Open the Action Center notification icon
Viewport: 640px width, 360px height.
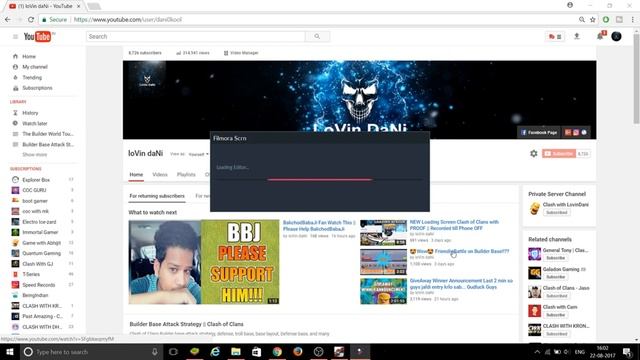[x=628, y=351]
